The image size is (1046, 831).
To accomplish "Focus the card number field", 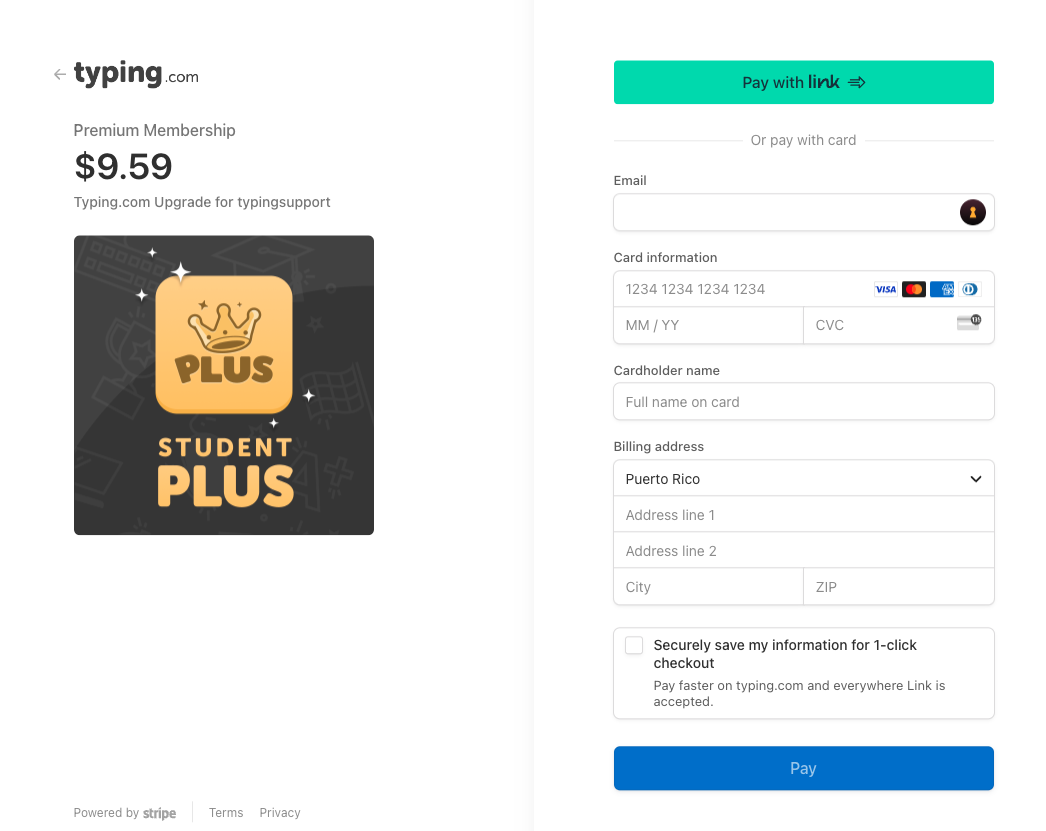I will tap(740, 289).
